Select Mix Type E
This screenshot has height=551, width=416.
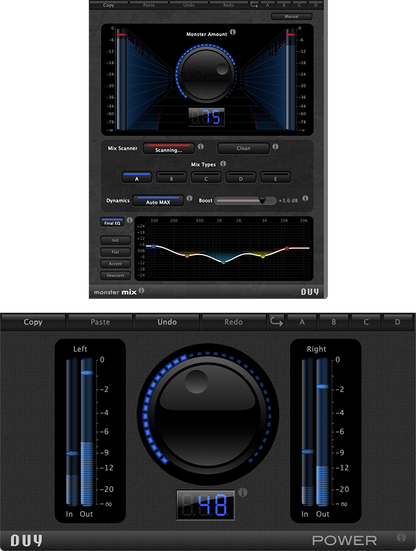click(x=275, y=177)
